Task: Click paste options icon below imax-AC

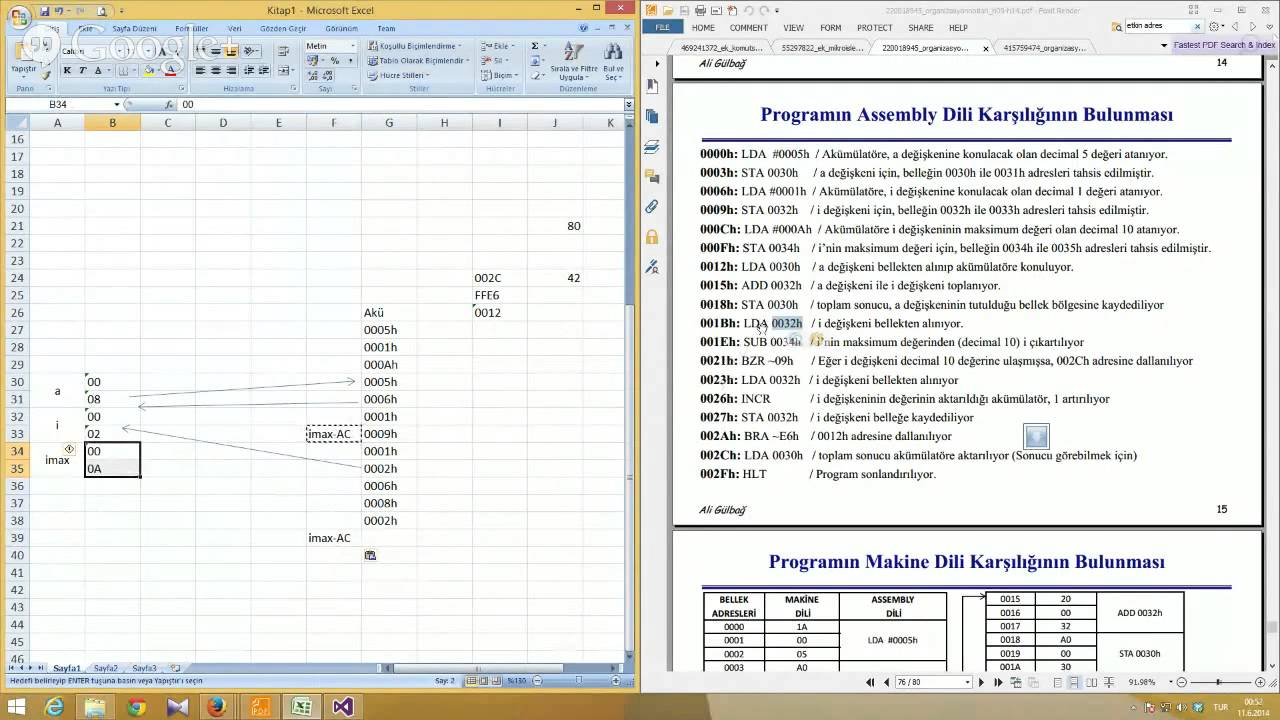Action: (370, 556)
